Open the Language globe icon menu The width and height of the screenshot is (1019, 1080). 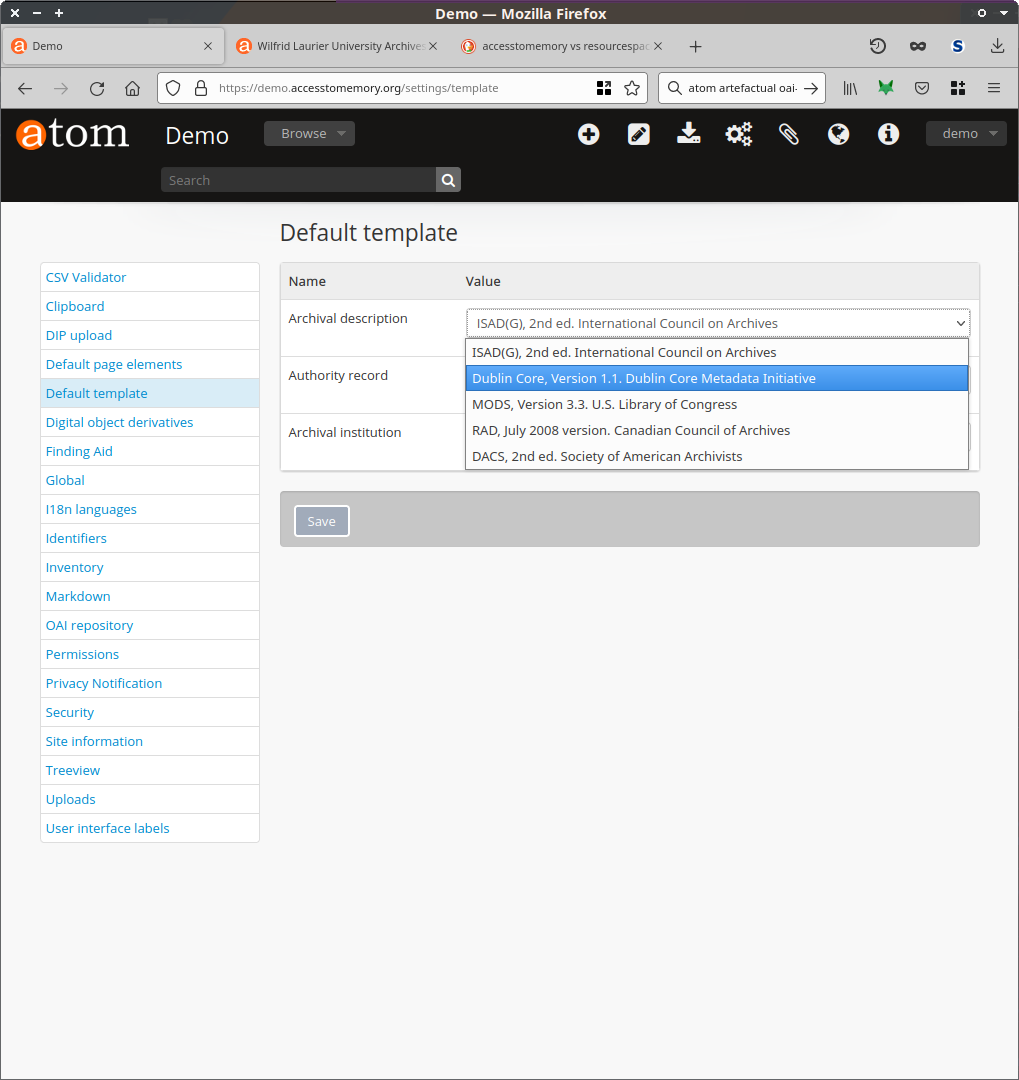(x=839, y=134)
